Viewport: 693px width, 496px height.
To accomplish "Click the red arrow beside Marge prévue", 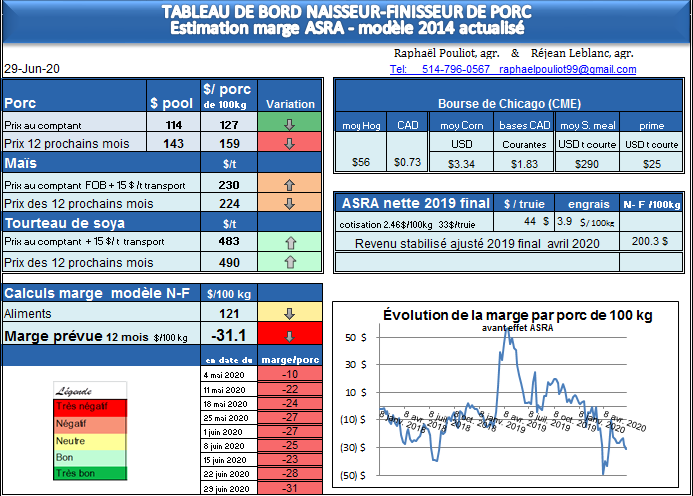I will click(x=290, y=336).
